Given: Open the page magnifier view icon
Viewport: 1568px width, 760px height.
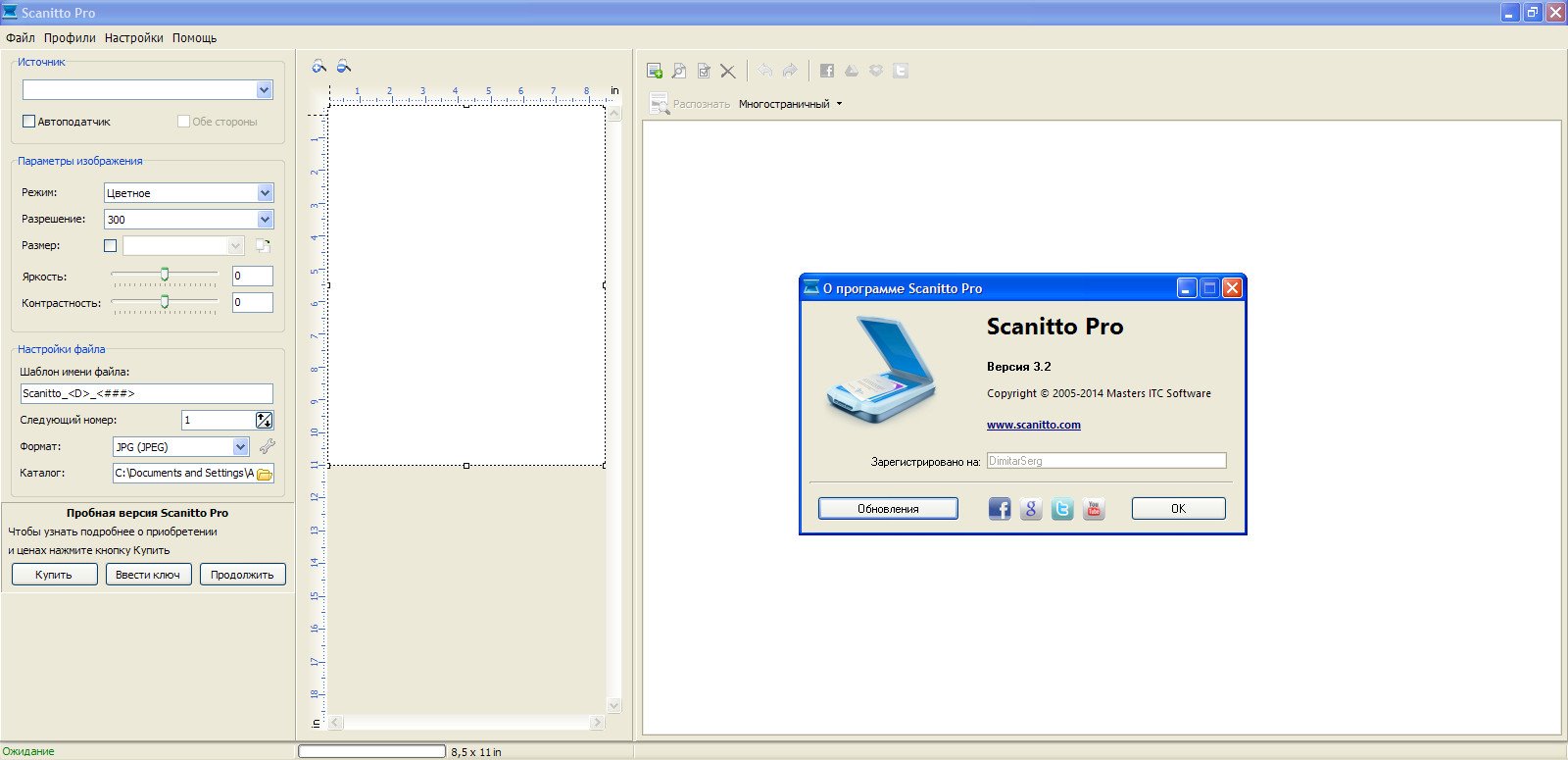Looking at the screenshot, I should (x=678, y=71).
